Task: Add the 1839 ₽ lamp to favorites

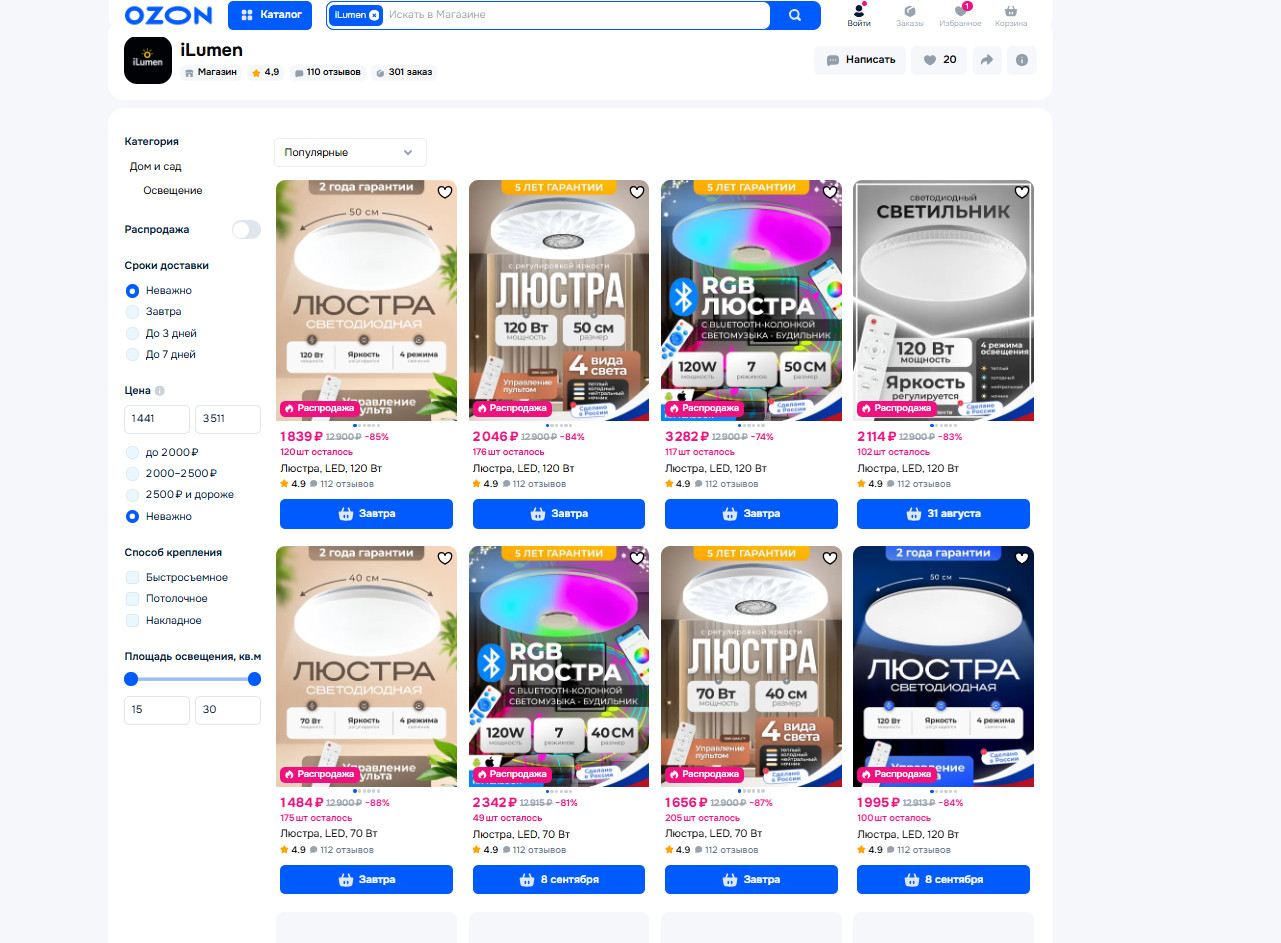Action: 444,193
